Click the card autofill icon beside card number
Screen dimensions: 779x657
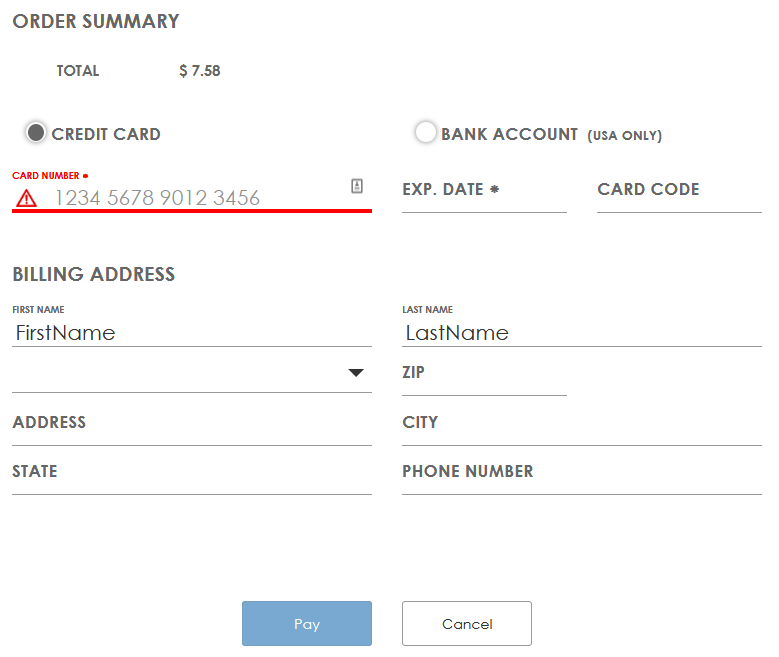pos(357,186)
